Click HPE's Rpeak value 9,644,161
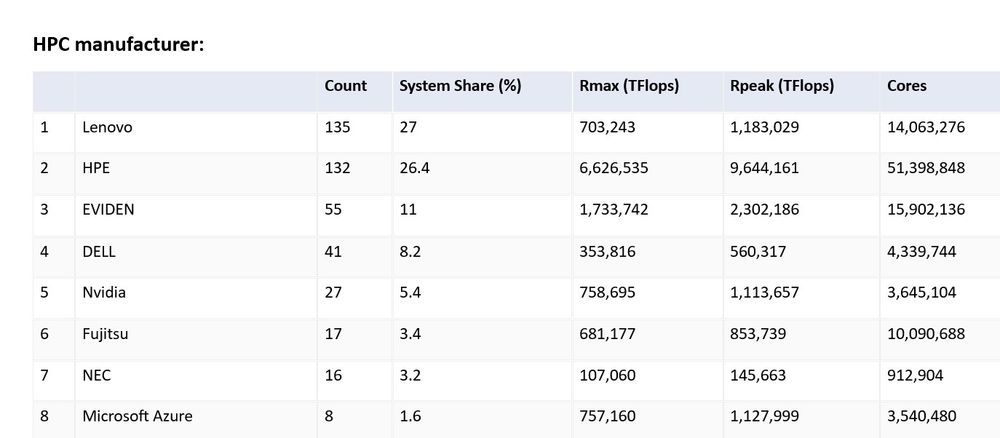This screenshot has width=1000, height=438. point(765,168)
